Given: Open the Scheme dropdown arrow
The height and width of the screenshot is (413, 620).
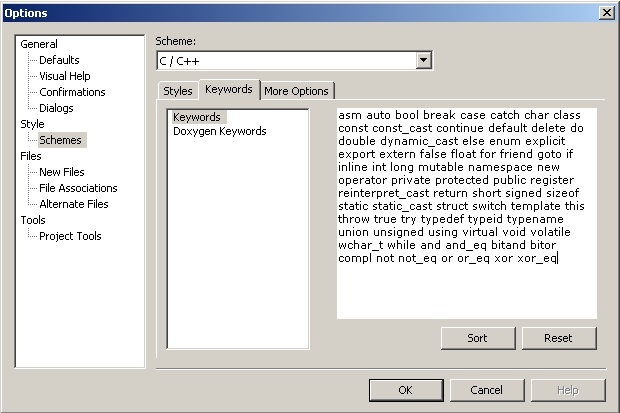Looking at the screenshot, I should click(423, 61).
